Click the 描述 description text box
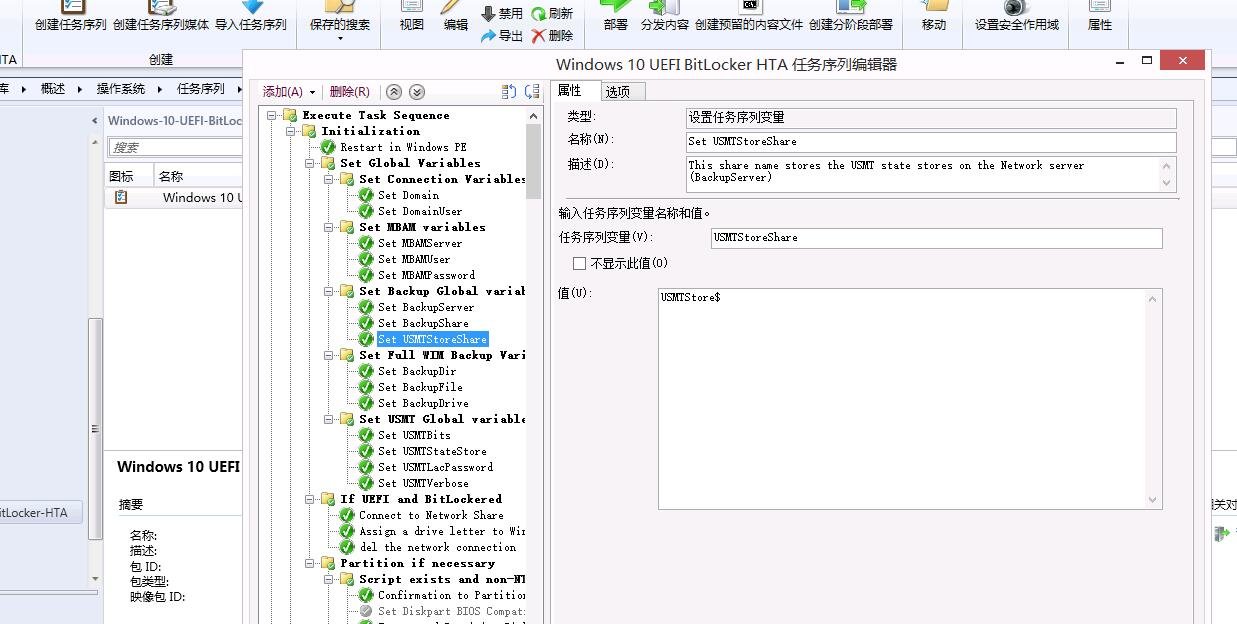This screenshot has height=624, width=1237. [x=931, y=174]
